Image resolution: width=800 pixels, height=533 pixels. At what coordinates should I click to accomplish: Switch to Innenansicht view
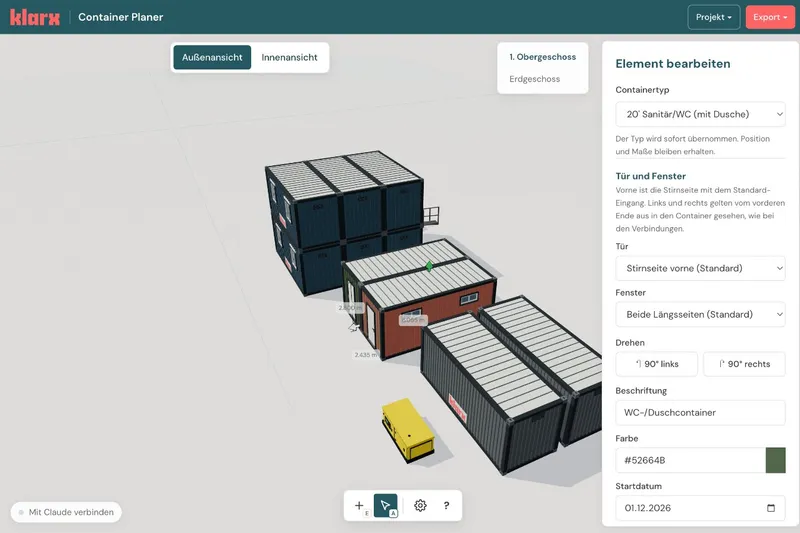tap(289, 57)
